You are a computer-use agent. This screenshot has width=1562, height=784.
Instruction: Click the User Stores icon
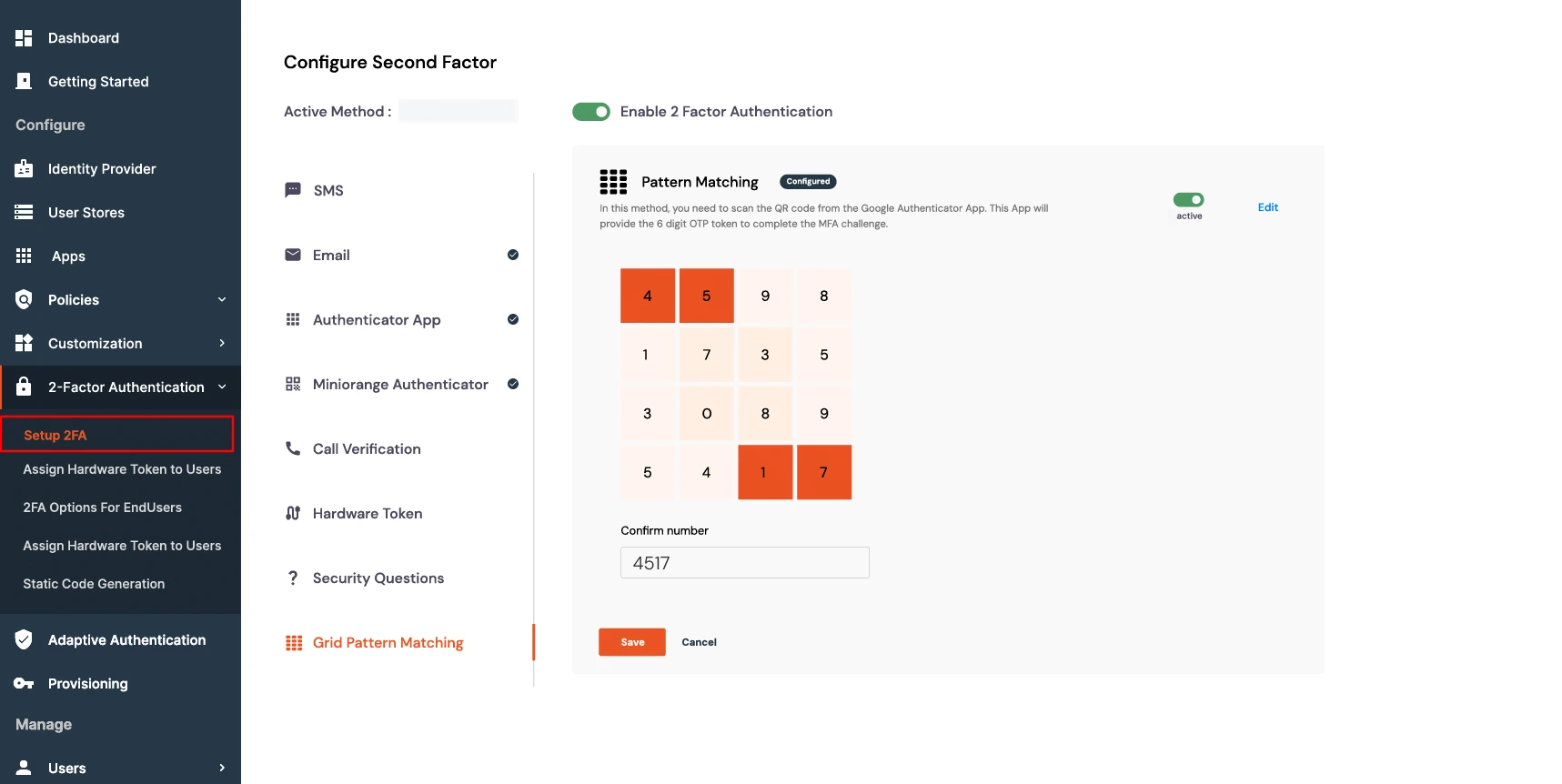(24, 212)
